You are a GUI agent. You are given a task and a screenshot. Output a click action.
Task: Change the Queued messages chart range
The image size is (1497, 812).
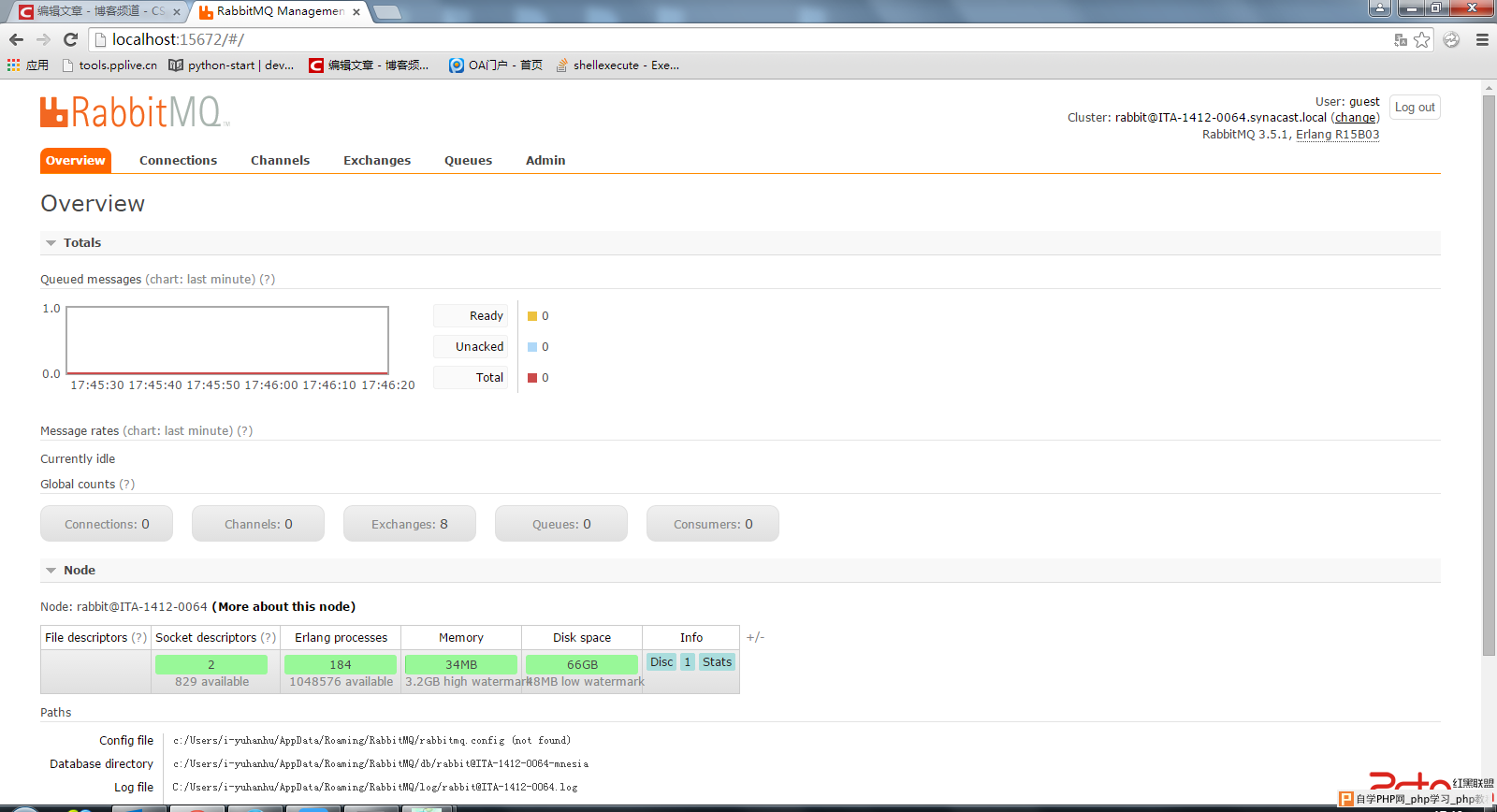pyautogui.click(x=200, y=279)
